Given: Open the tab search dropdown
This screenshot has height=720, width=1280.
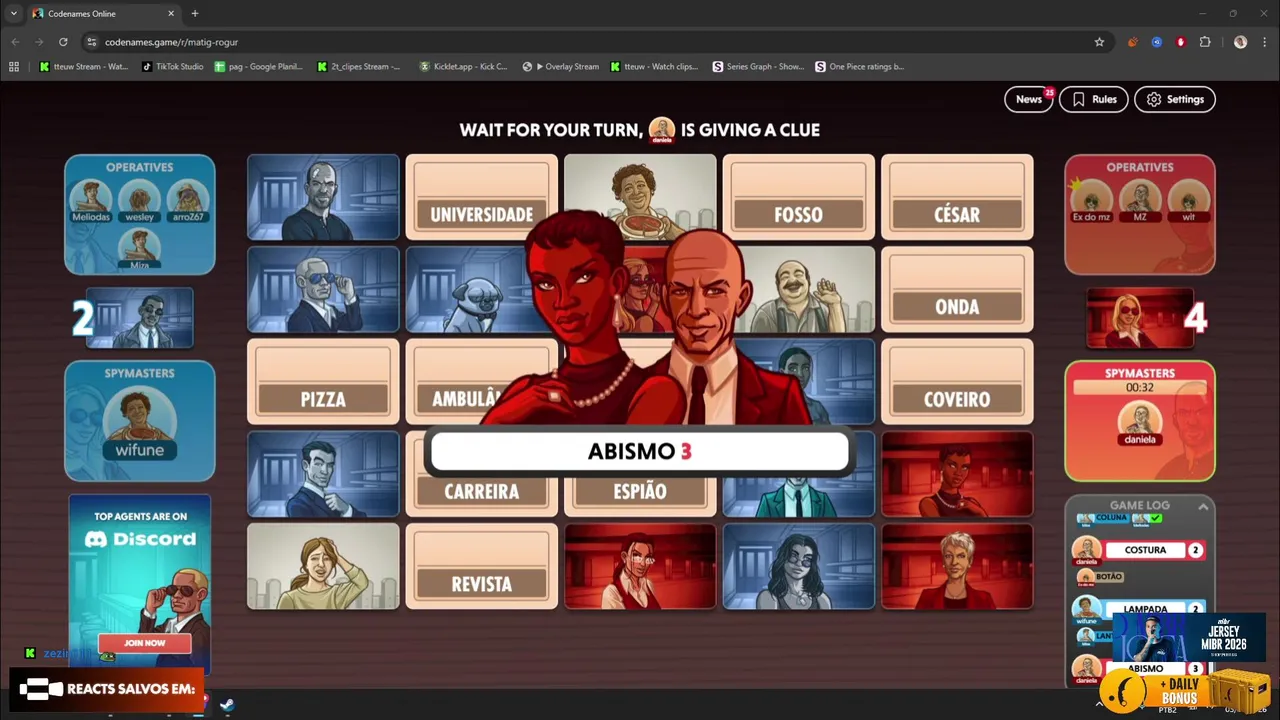Looking at the screenshot, I should (13, 13).
